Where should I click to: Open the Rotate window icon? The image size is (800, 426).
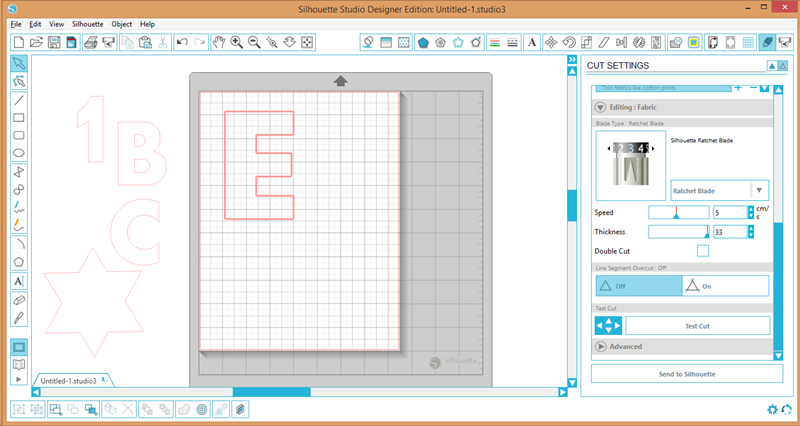tap(569, 42)
